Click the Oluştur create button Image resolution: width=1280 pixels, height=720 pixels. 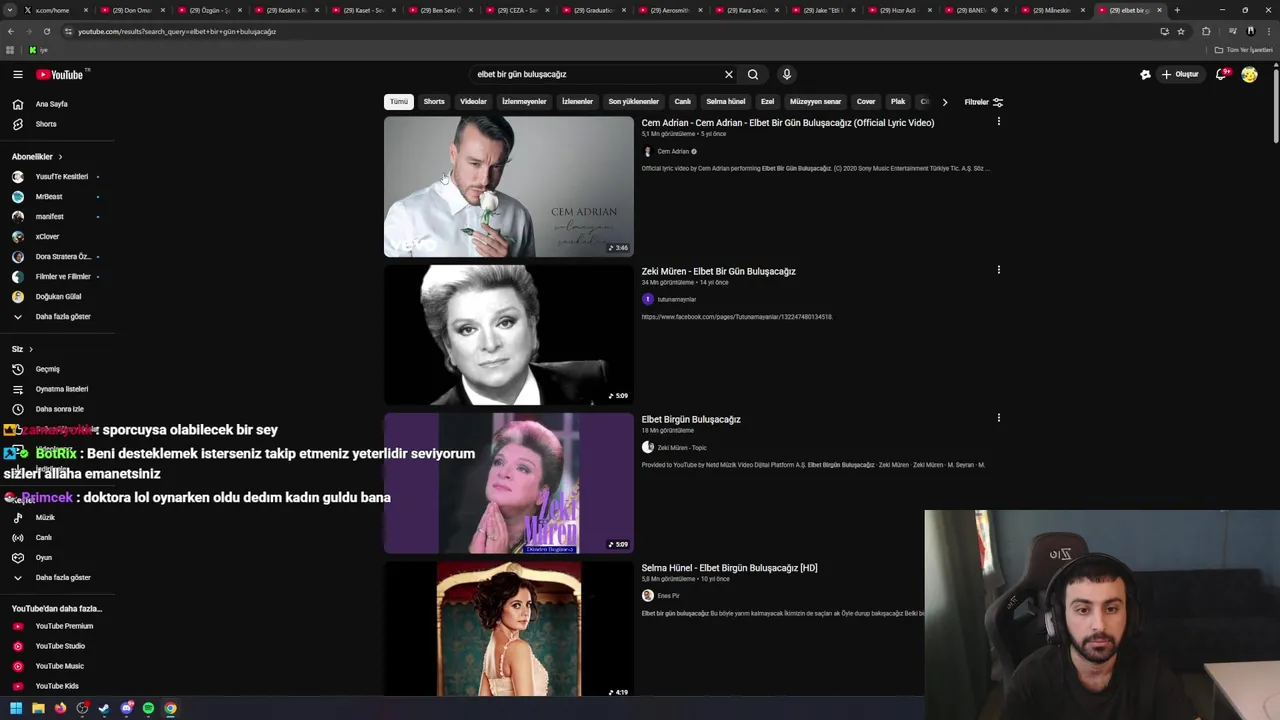(1180, 74)
